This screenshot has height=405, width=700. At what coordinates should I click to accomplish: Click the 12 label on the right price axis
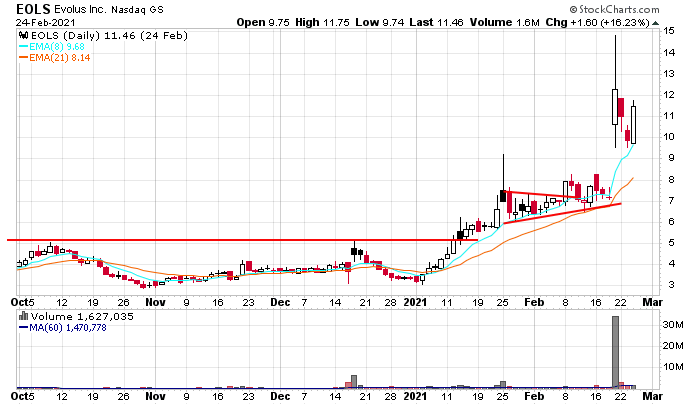668,95
